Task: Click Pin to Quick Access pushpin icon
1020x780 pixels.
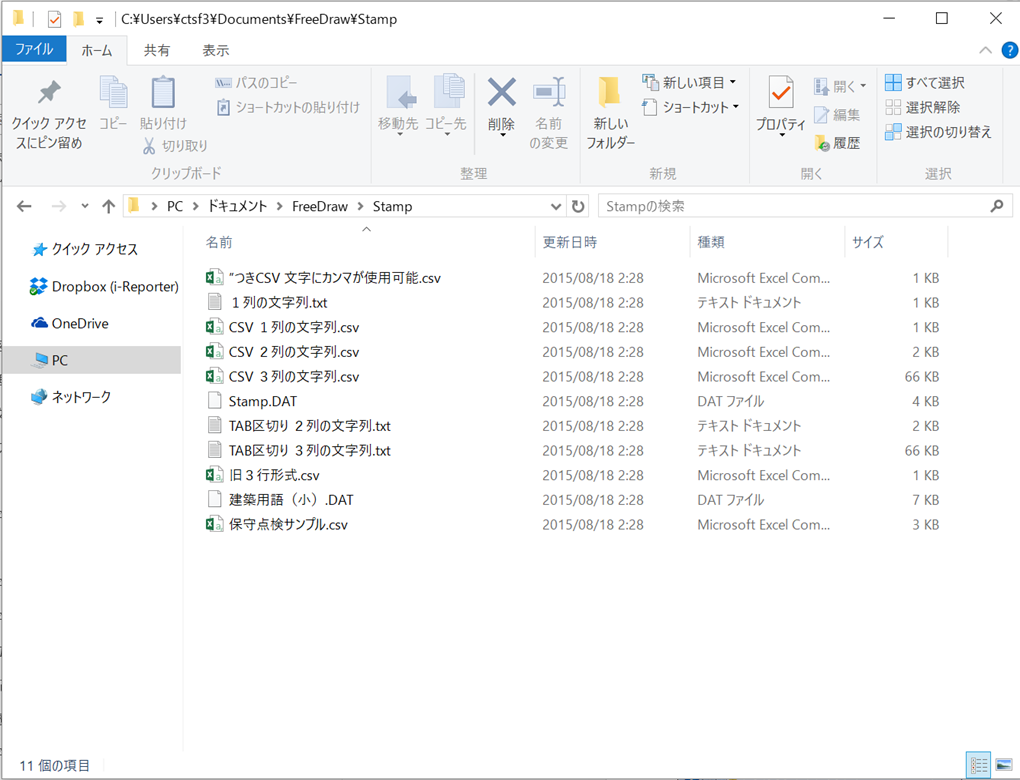Action: tap(48, 94)
